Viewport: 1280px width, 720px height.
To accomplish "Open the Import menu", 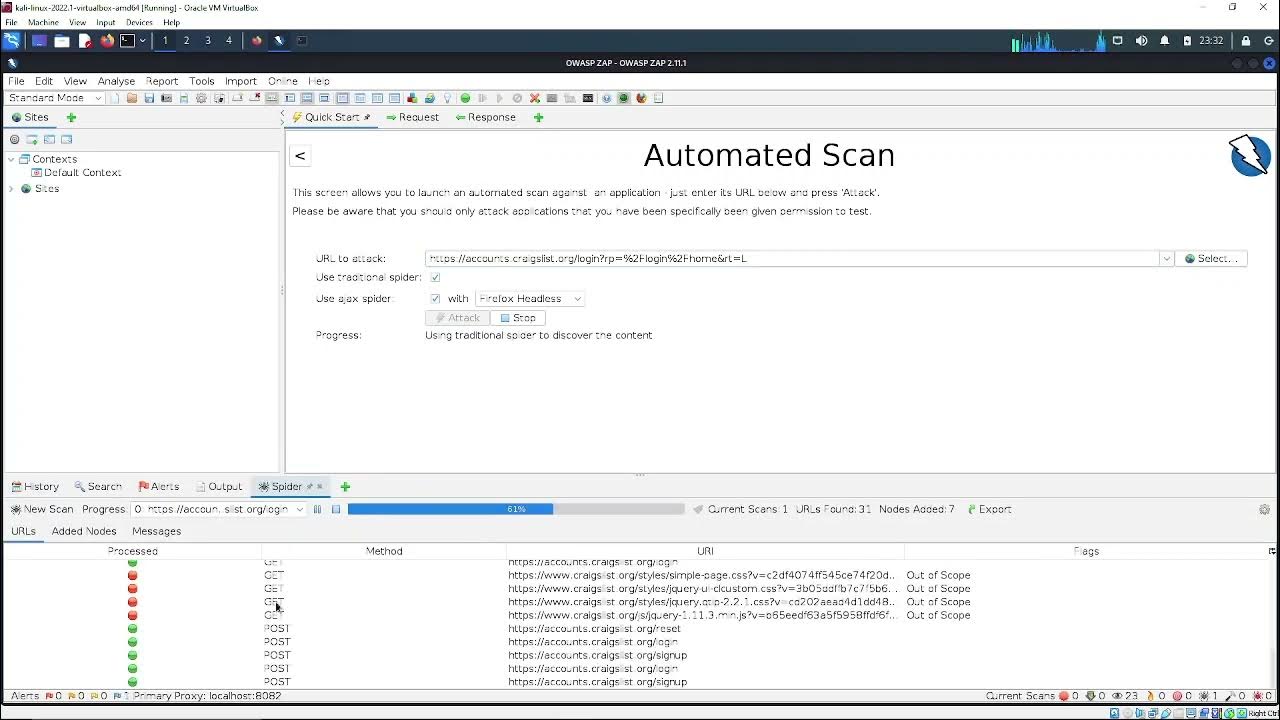I will tap(241, 81).
